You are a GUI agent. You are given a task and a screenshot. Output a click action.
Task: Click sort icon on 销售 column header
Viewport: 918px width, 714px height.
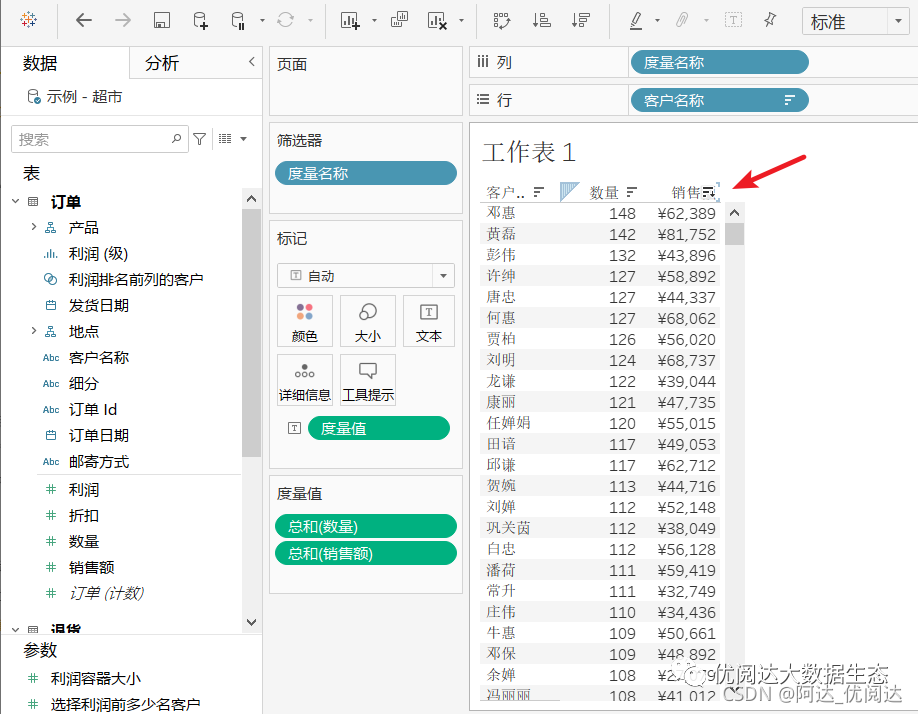point(709,192)
